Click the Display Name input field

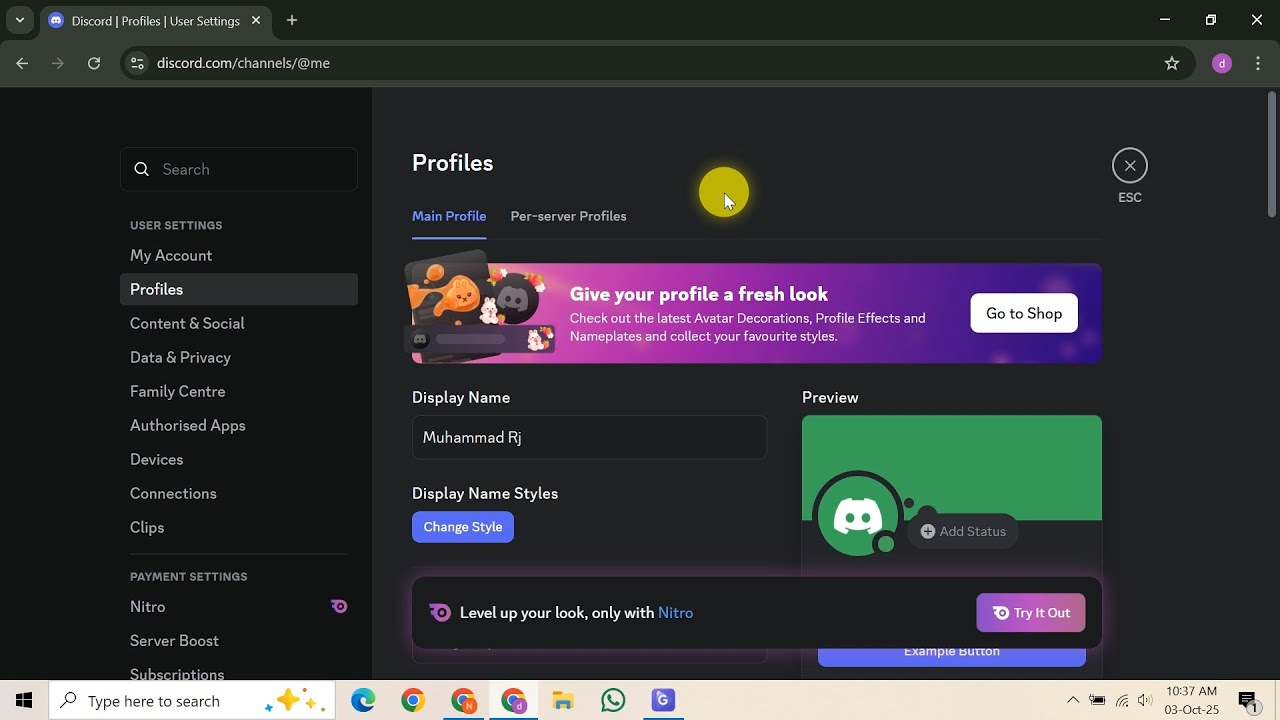[x=589, y=437]
